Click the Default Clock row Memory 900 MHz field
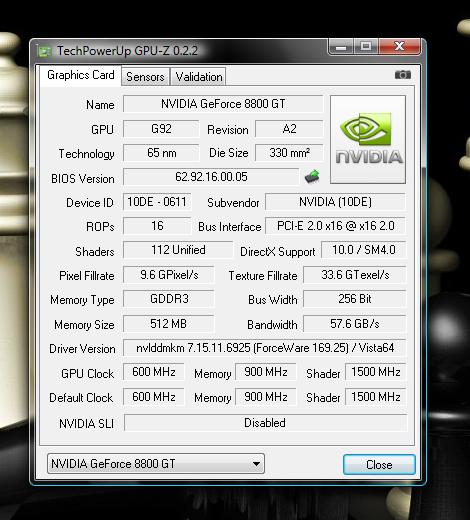470x520 pixels. click(x=266, y=397)
